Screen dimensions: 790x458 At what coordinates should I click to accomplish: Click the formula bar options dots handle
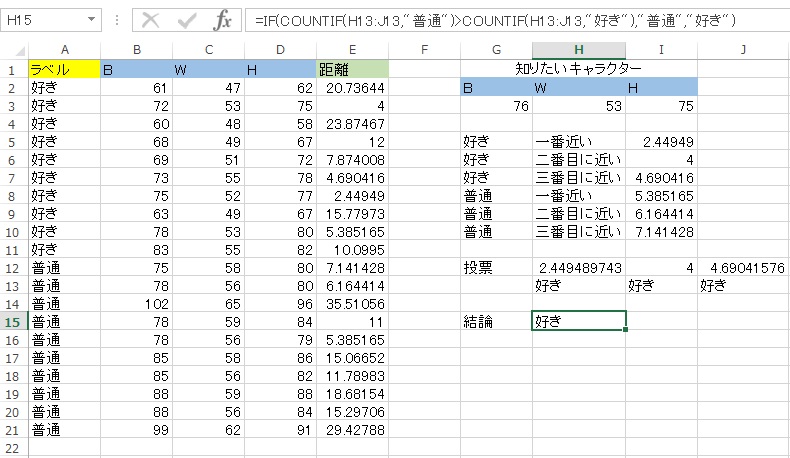tap(117, 20)
